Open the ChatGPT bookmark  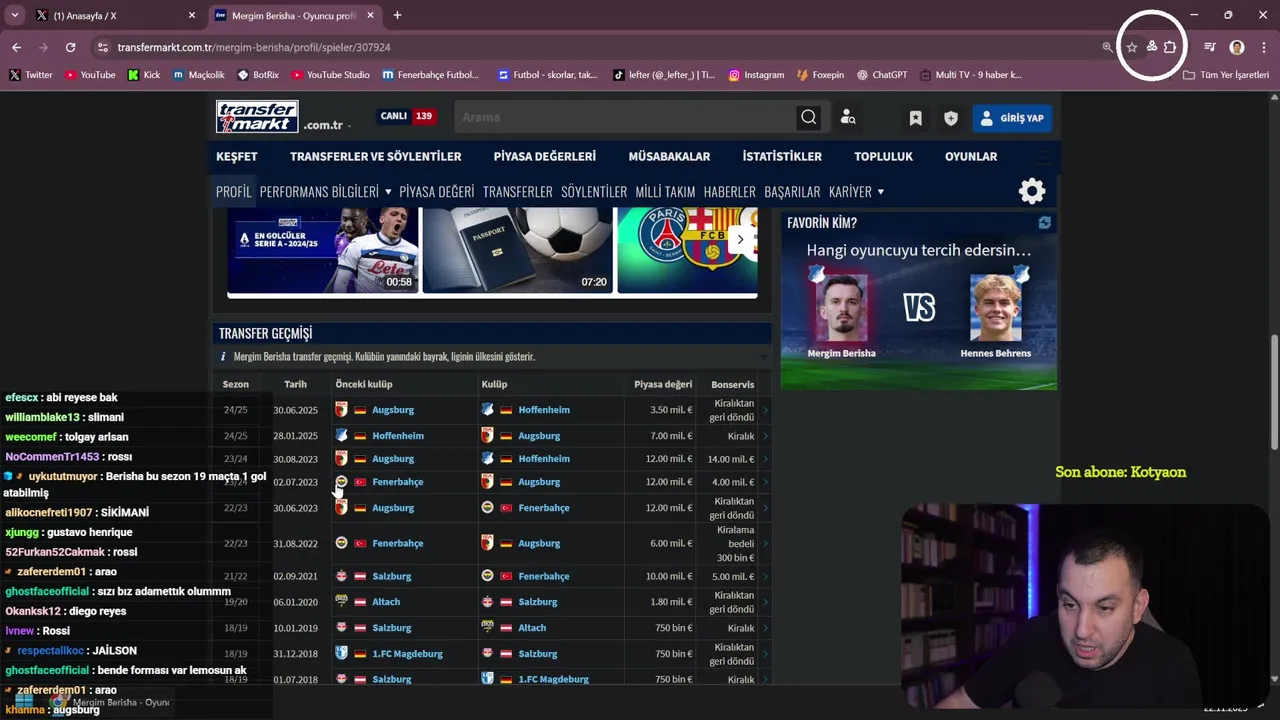(881, 75)
